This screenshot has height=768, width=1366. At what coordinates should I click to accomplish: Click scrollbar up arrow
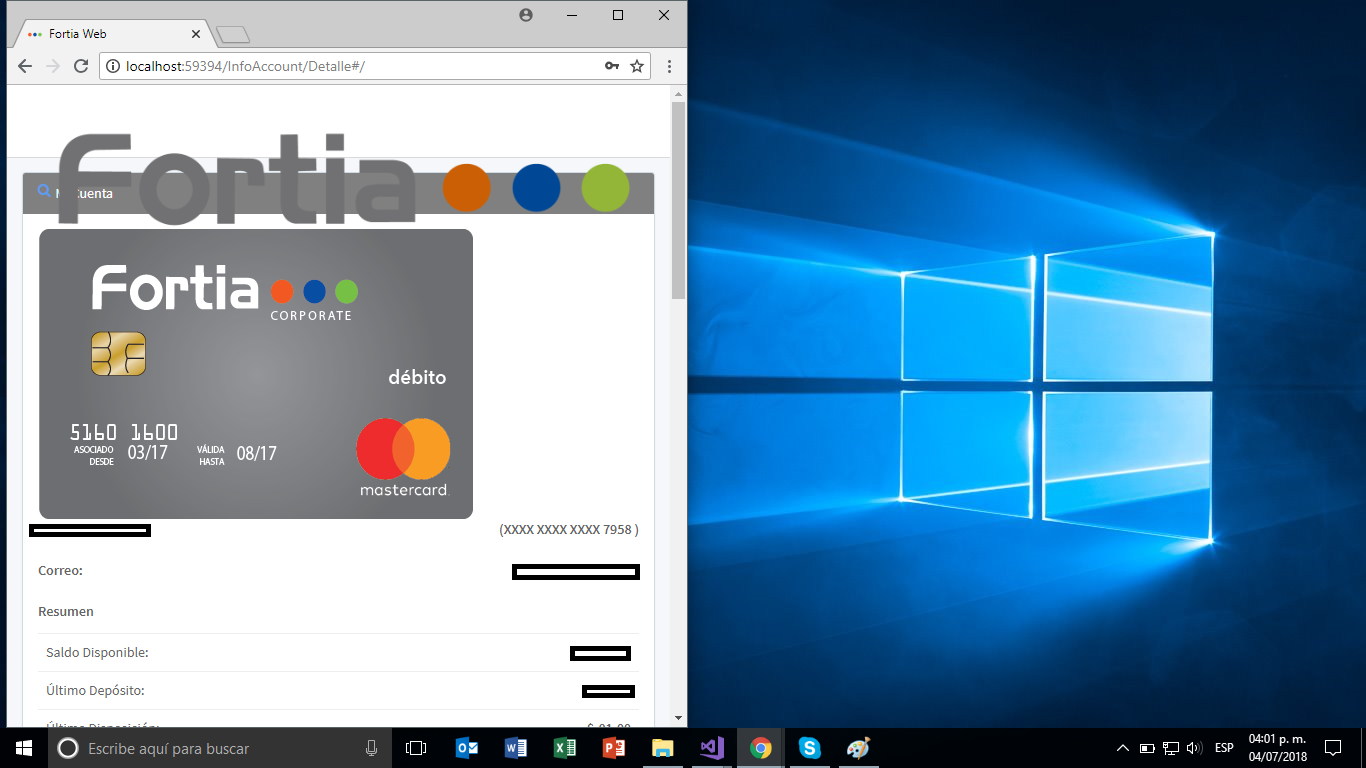click(678, 94)
